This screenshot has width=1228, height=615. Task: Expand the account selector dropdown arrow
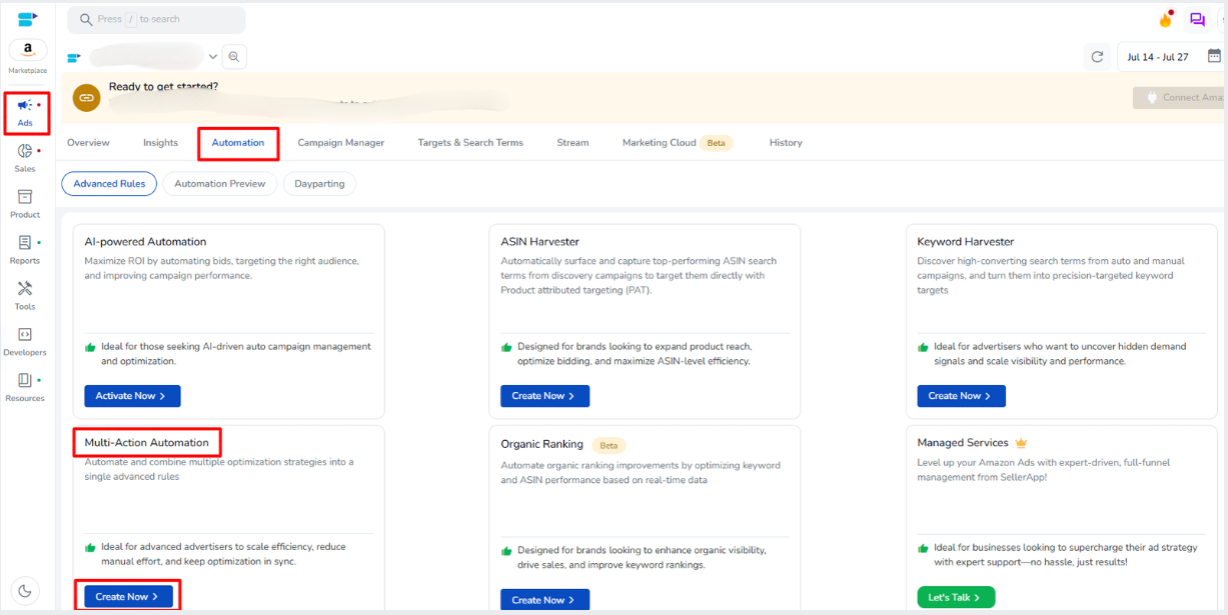tap(212, 57)
